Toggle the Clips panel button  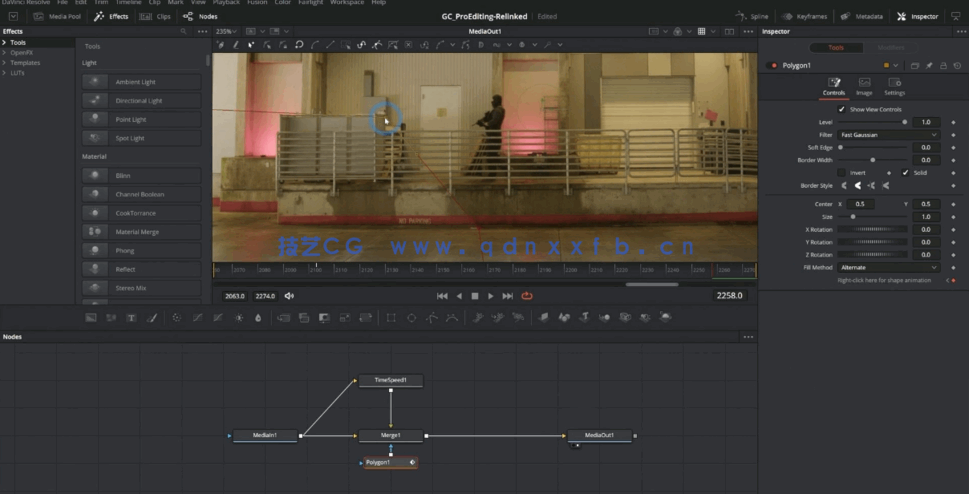tap(155, 17)
